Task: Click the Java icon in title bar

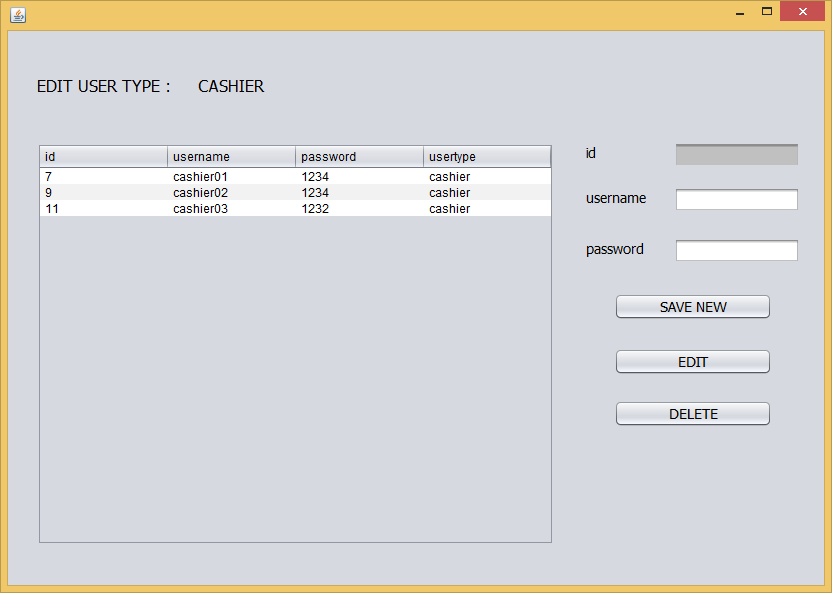Action: (18, 14)
